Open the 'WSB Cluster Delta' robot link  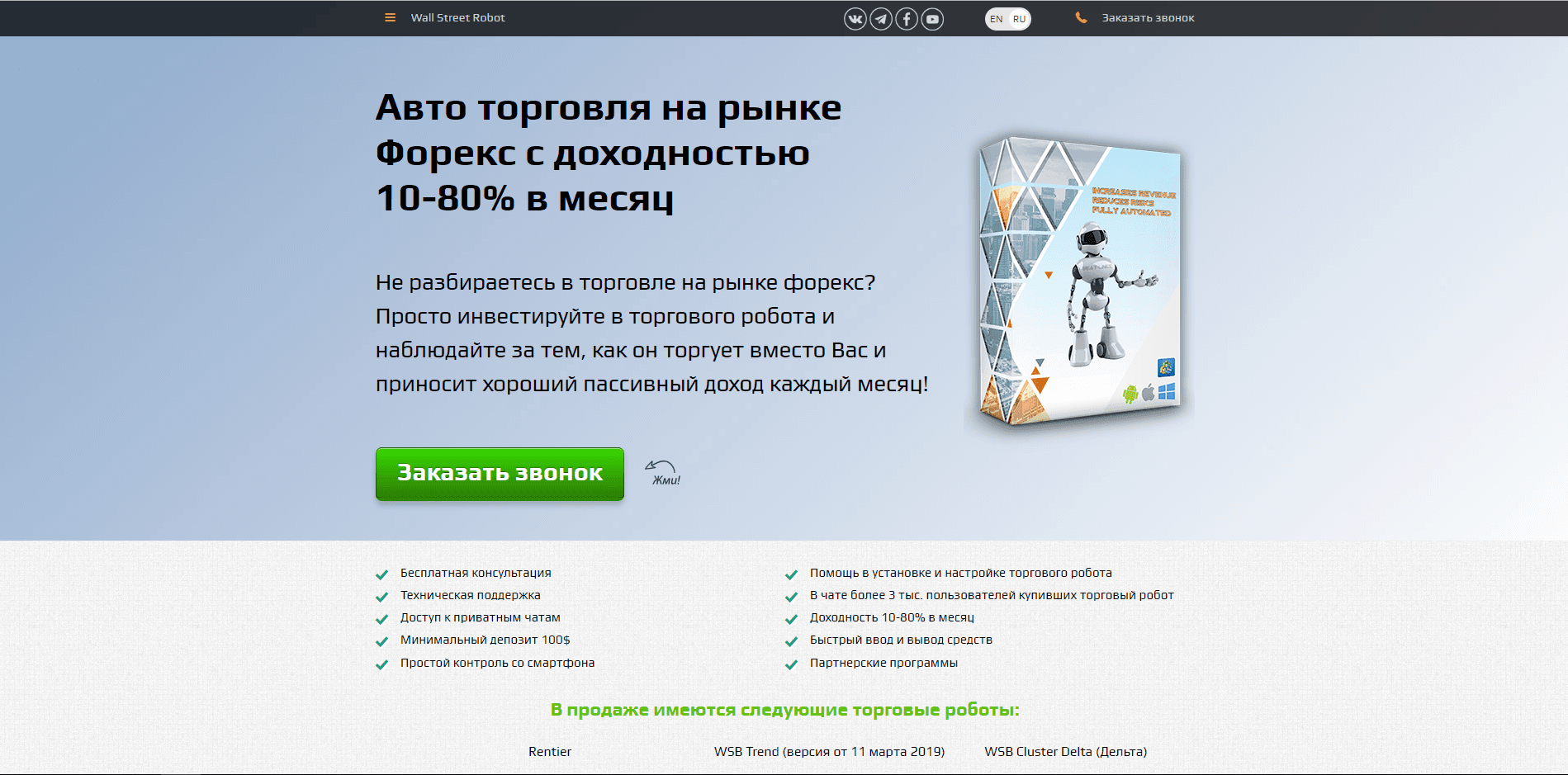point(1065,752)
